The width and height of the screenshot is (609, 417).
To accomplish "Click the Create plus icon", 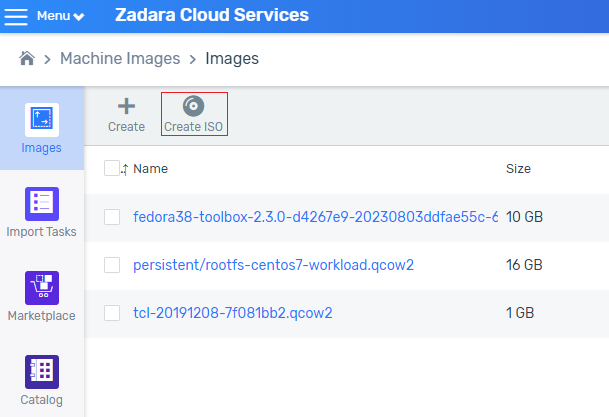I will [126, 106].
